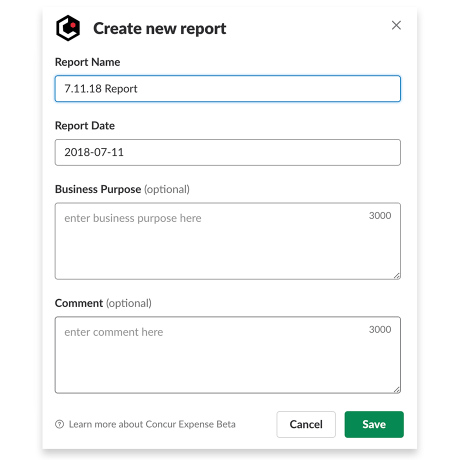Image resolution: width=460 pixels, height=460 pixels.
Task: Click into the comment text area
Action: (228, 355)
